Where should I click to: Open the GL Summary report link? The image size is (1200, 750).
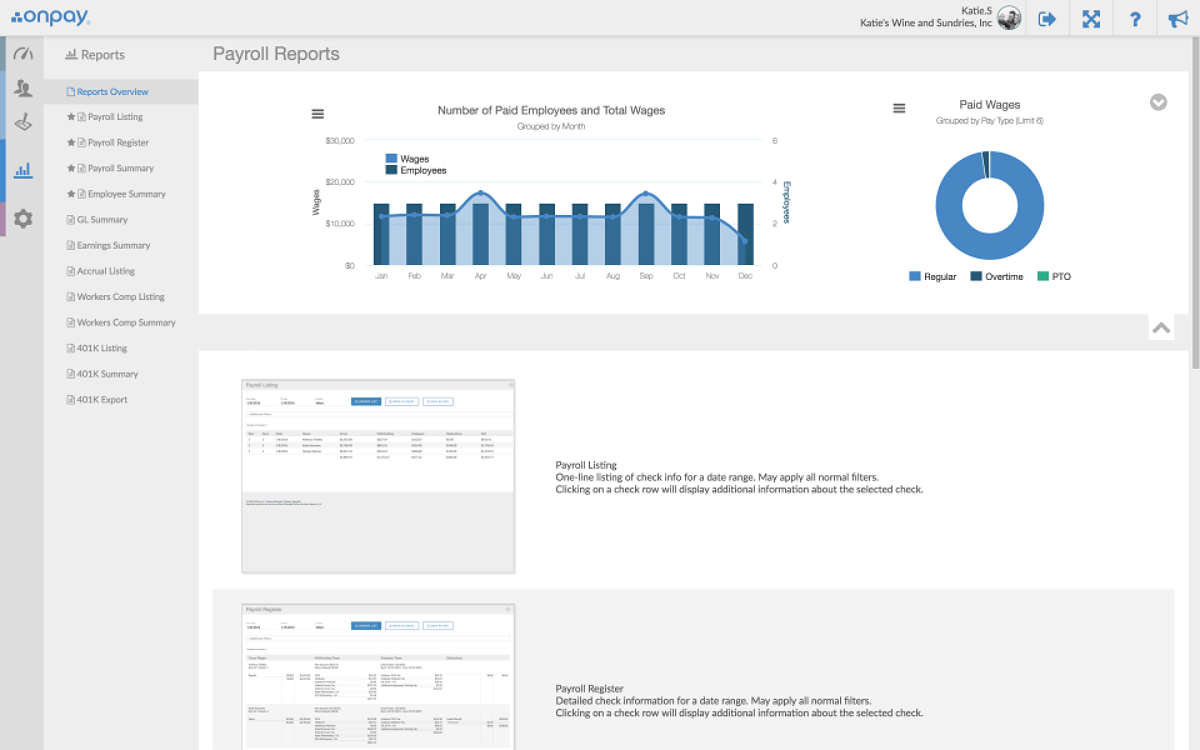tap(102, 220)
